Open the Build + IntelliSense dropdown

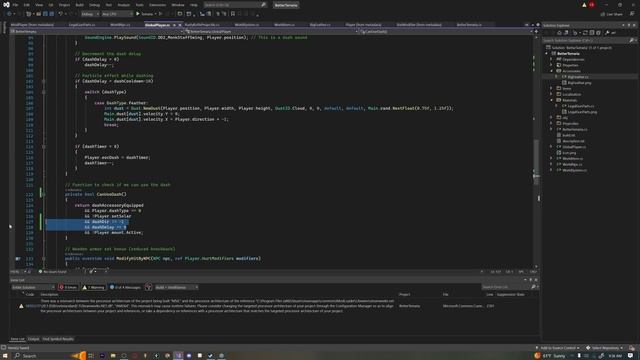[177, 287]
